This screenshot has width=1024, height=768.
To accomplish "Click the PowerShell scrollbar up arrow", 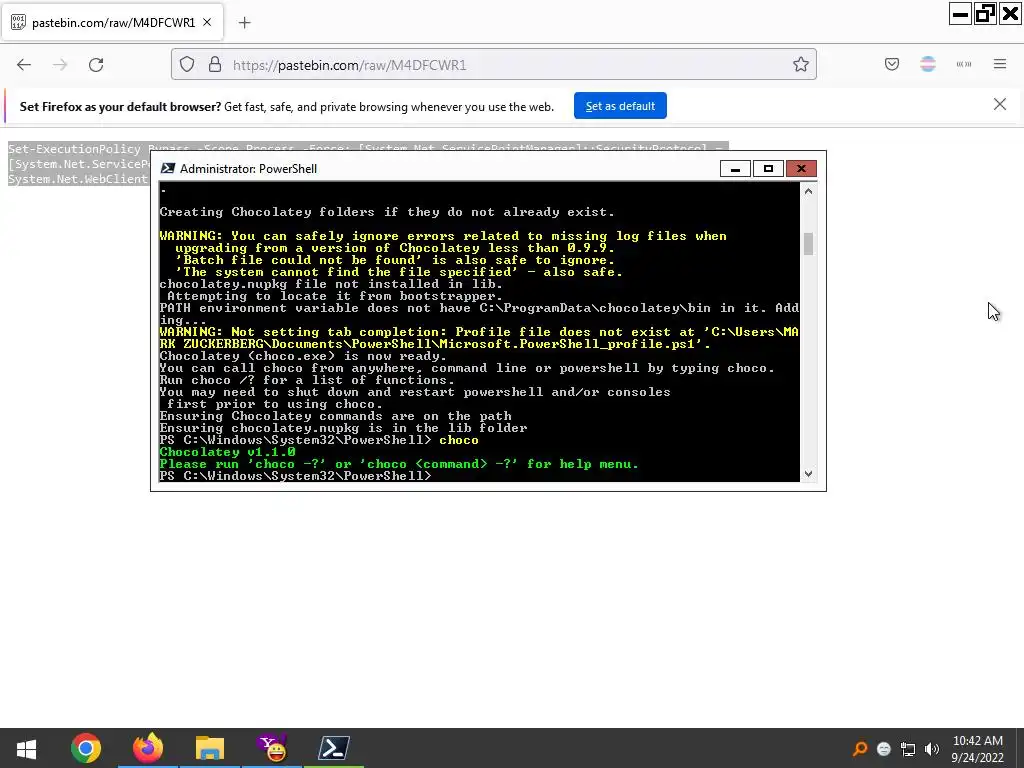I will (808, 191).
